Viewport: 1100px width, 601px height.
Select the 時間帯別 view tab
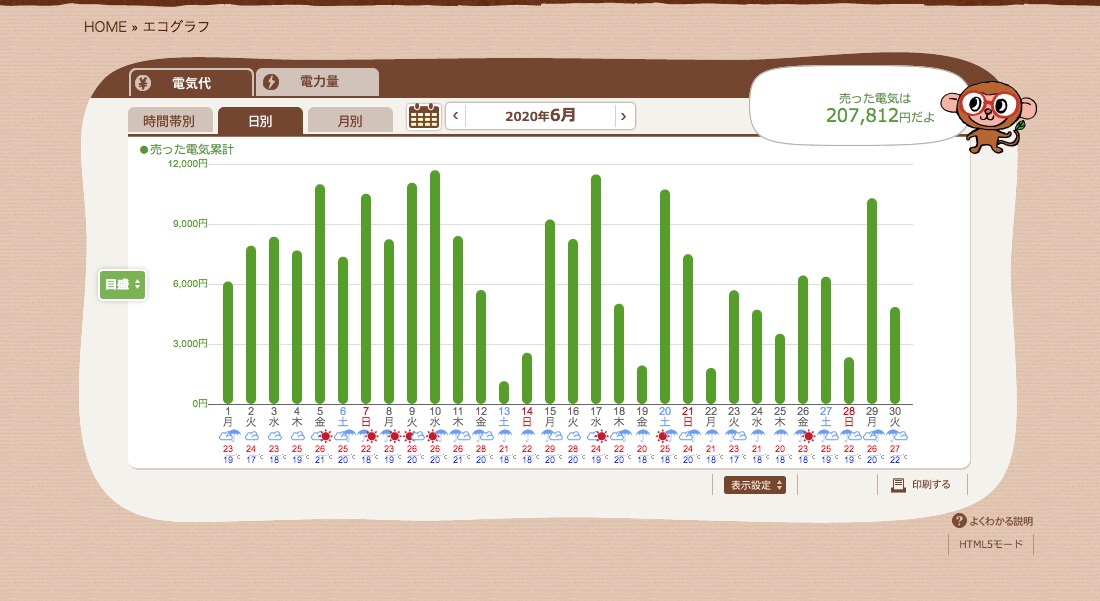click(170, 121)
